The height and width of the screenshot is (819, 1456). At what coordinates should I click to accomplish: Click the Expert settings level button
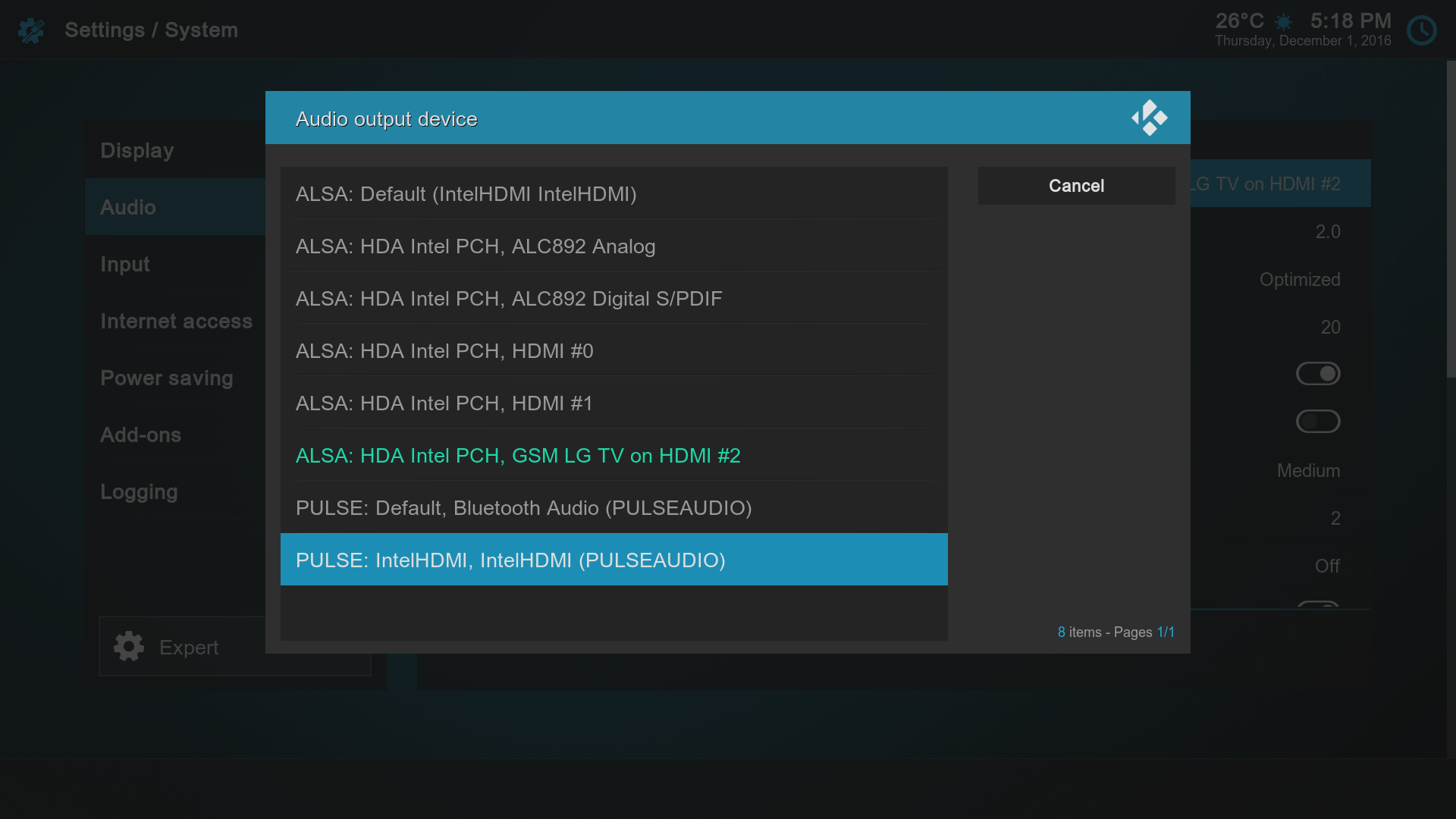coord(188,647)
